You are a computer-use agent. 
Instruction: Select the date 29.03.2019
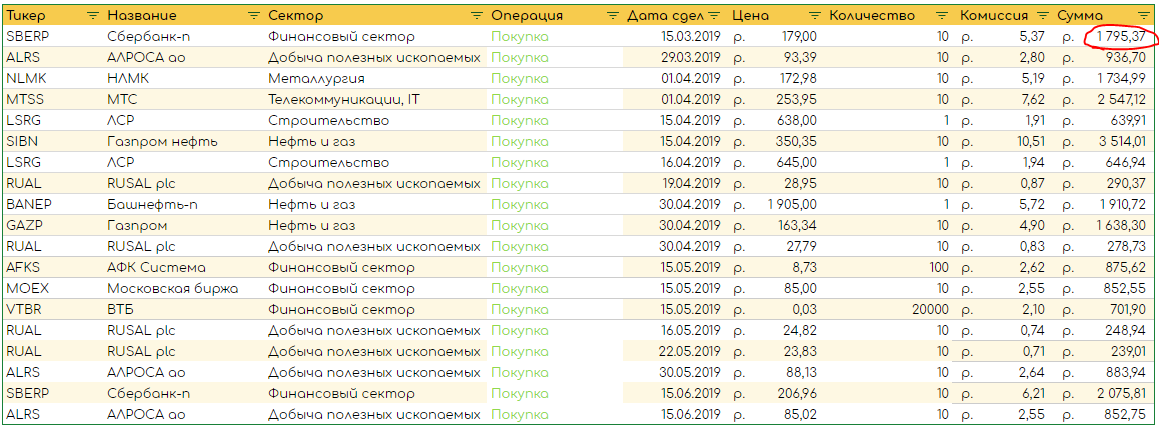[690, 58]
